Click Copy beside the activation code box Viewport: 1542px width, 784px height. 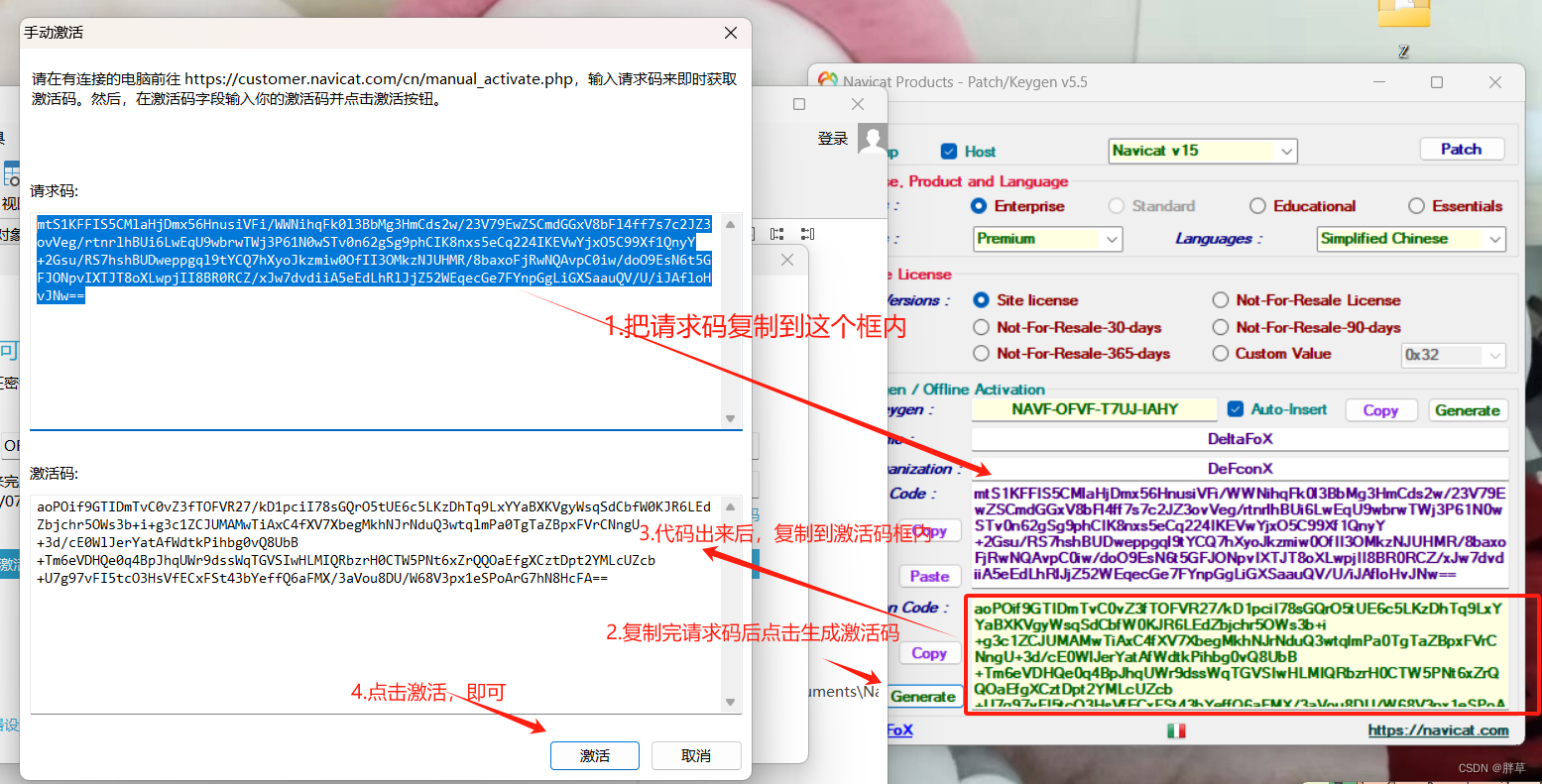929,653
